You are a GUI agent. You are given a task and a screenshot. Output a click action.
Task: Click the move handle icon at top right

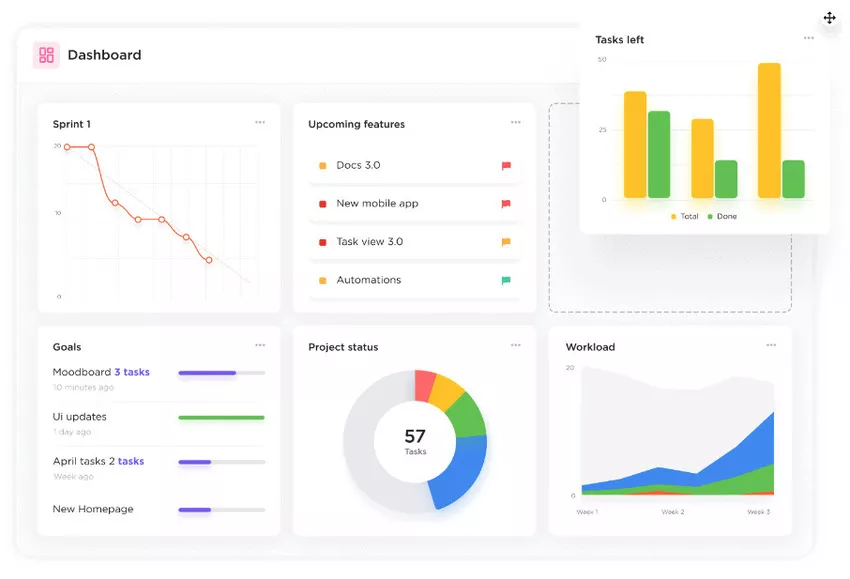pos(829,18)
